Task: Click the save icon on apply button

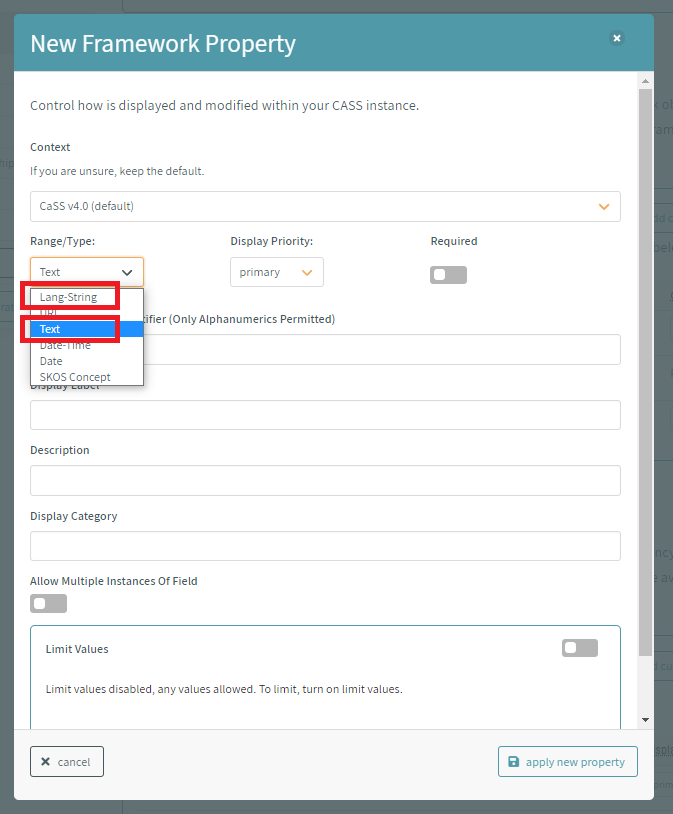Action: pos(514,762)
